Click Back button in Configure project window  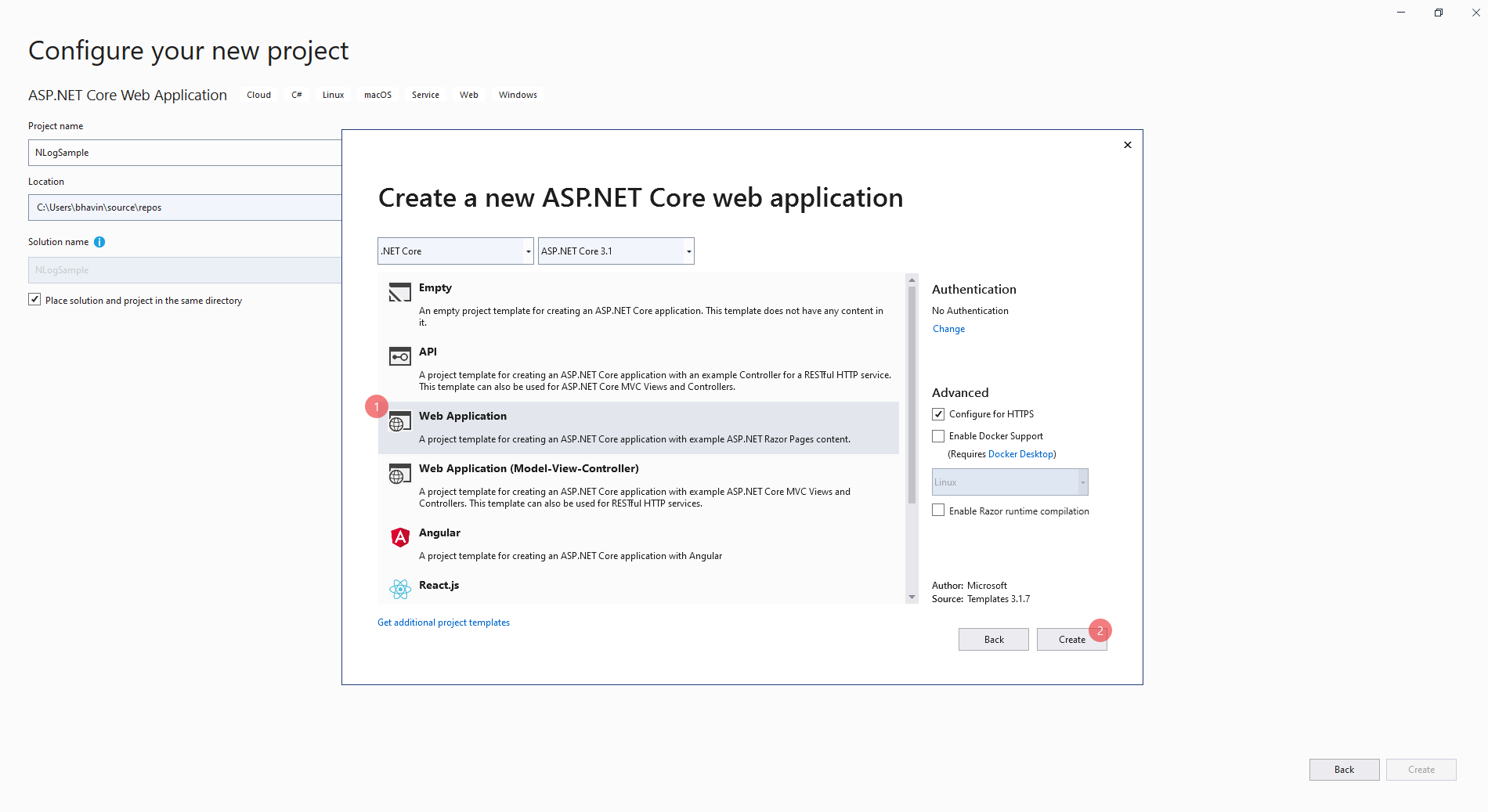coord(1345,770)
